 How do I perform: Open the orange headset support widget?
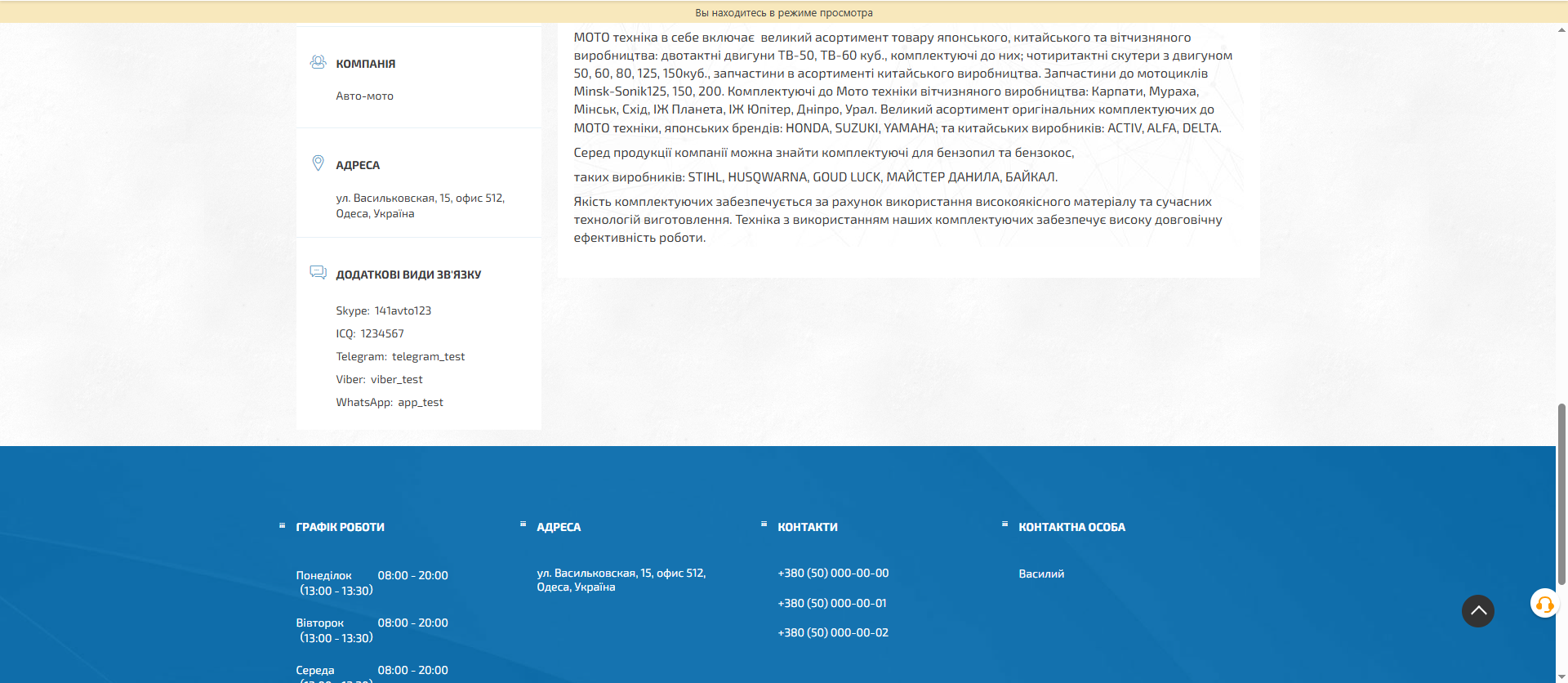coord(1543,604)
